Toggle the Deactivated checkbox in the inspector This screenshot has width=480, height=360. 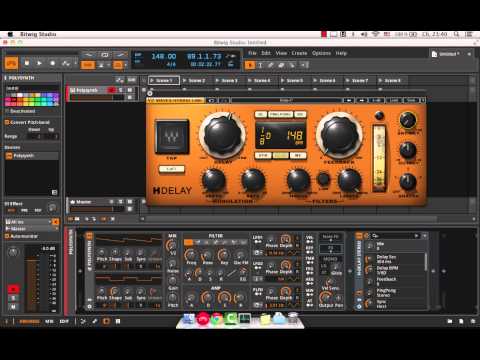pos(7,111)
